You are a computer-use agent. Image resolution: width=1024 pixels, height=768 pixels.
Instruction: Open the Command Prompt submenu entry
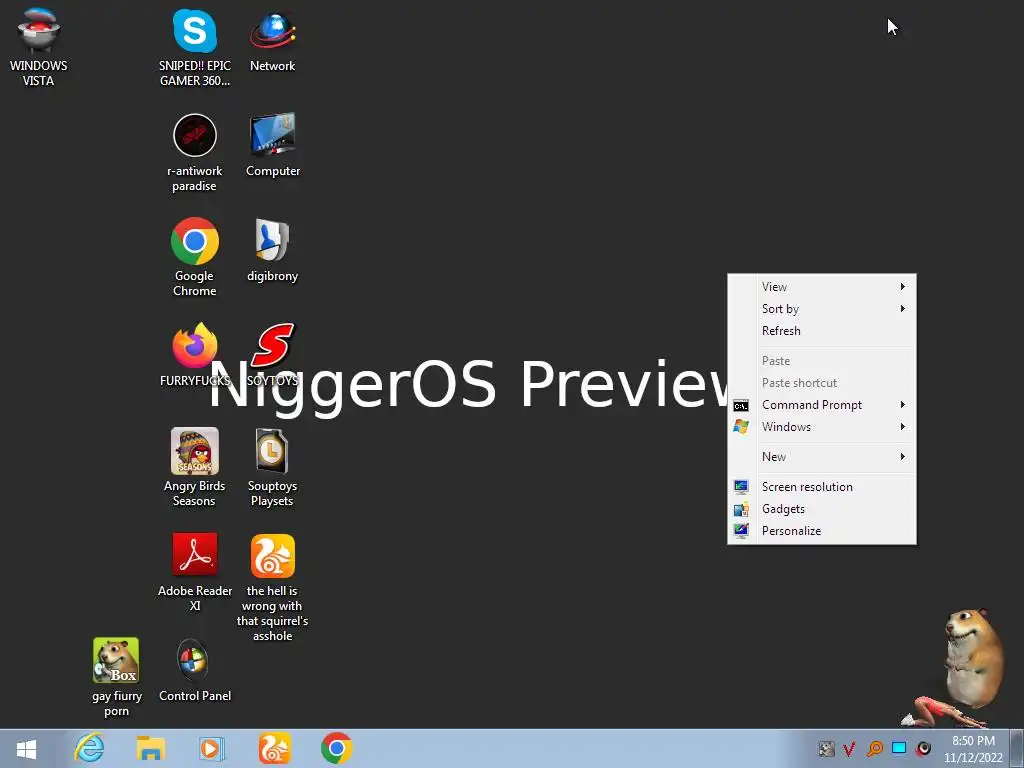pos(822,405)
